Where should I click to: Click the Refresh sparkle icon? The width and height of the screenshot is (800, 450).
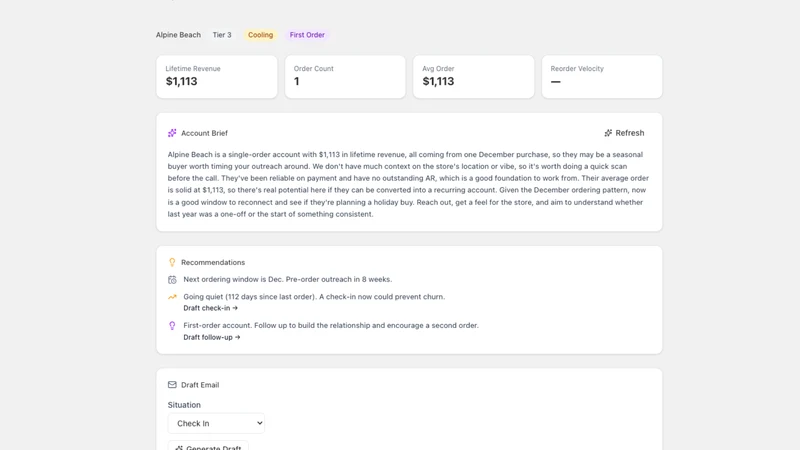click(x=608, y=133)
